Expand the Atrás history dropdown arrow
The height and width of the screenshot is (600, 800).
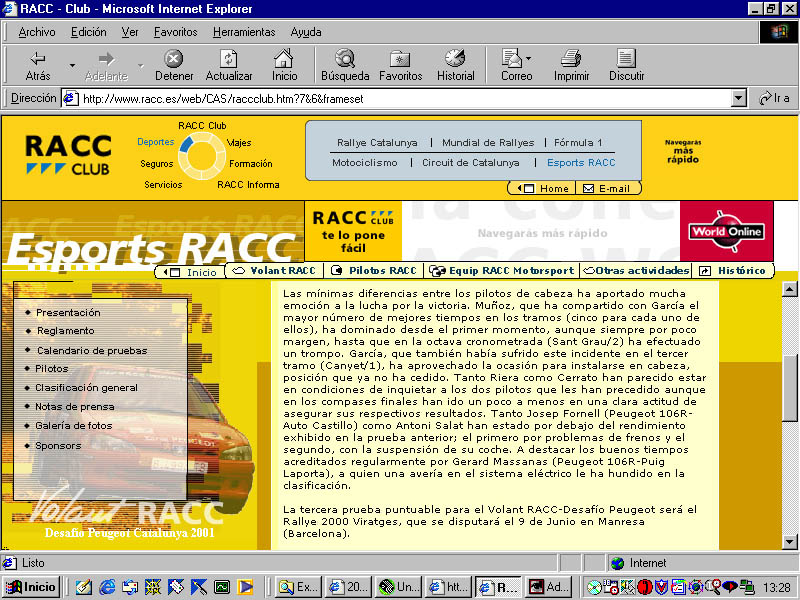click(72, 65)
